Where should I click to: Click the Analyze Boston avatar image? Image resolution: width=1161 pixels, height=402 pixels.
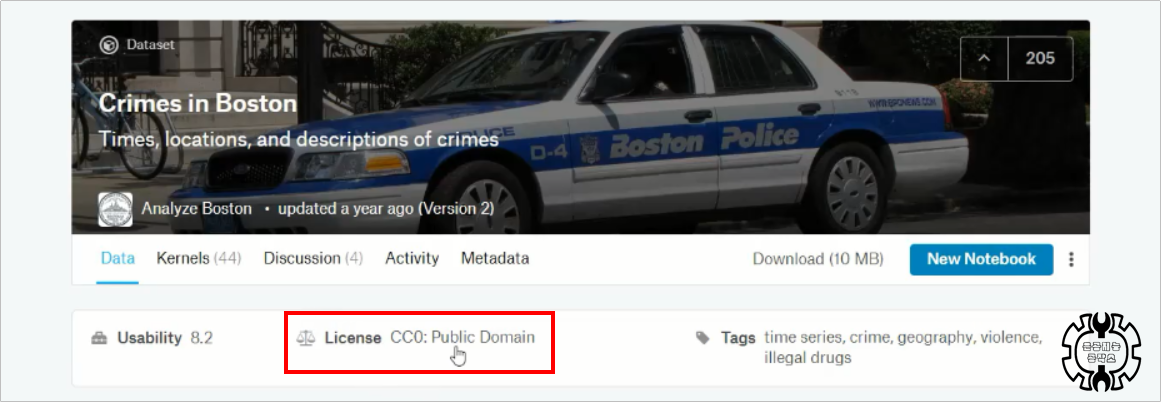click(x=116, y=210)
